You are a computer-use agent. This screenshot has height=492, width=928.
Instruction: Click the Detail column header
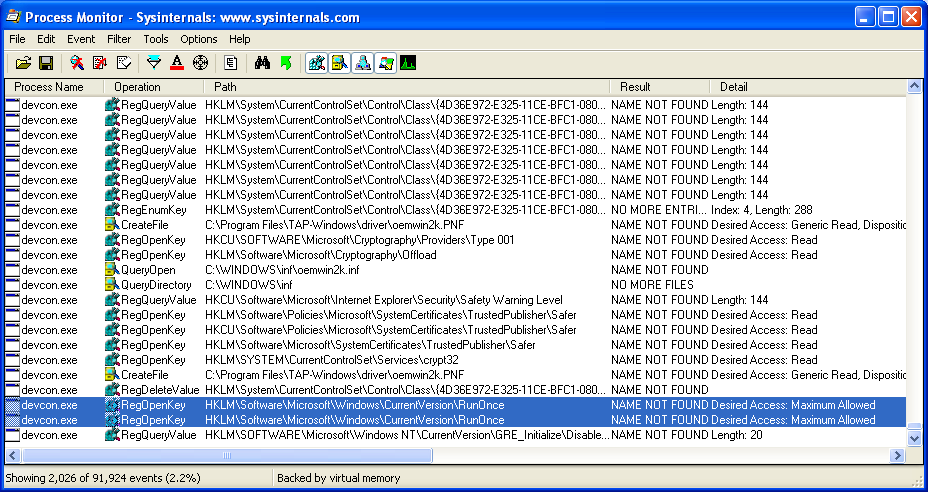click(x=808, y=87)
